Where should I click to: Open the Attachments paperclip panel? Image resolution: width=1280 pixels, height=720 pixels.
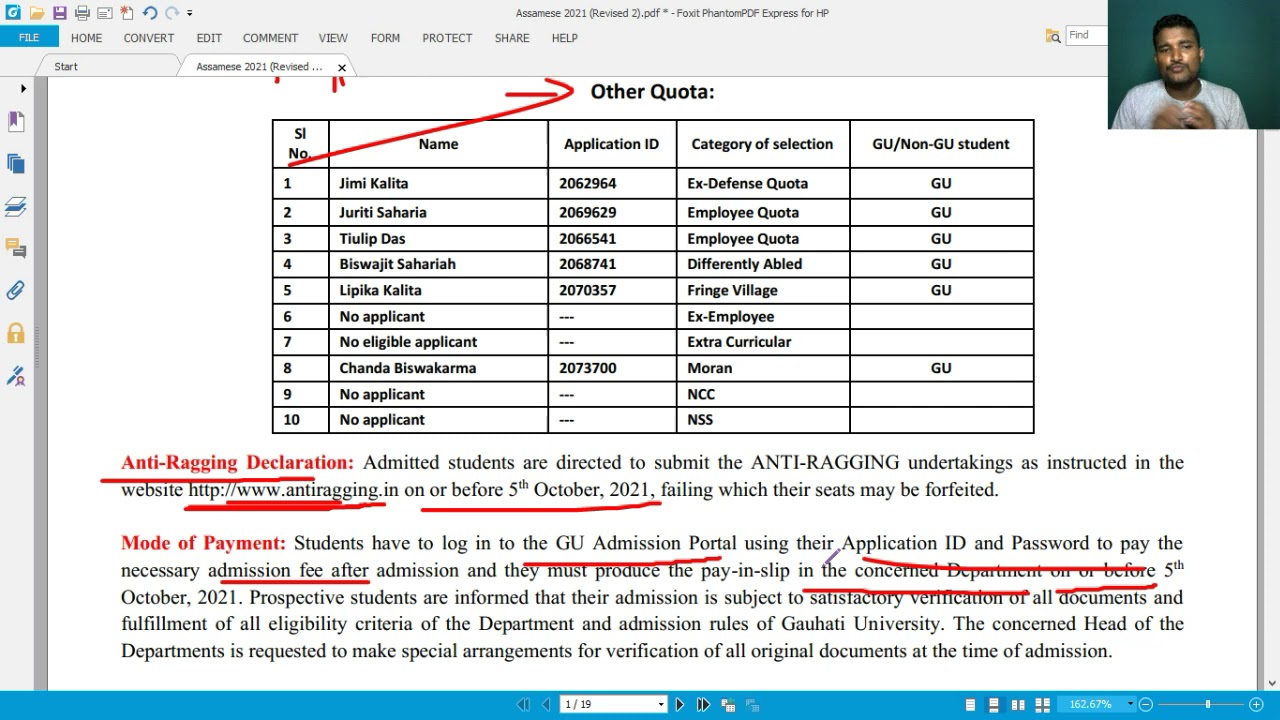pyautogui.click(x=15, y=291)
